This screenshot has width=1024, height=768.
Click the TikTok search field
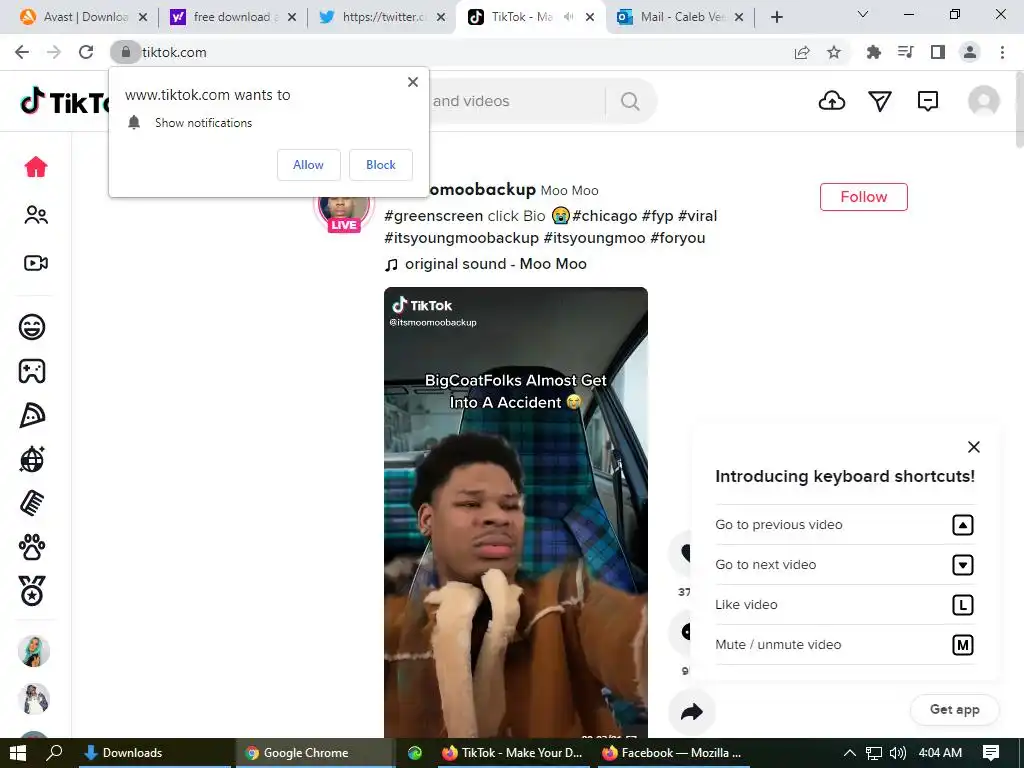516,101
